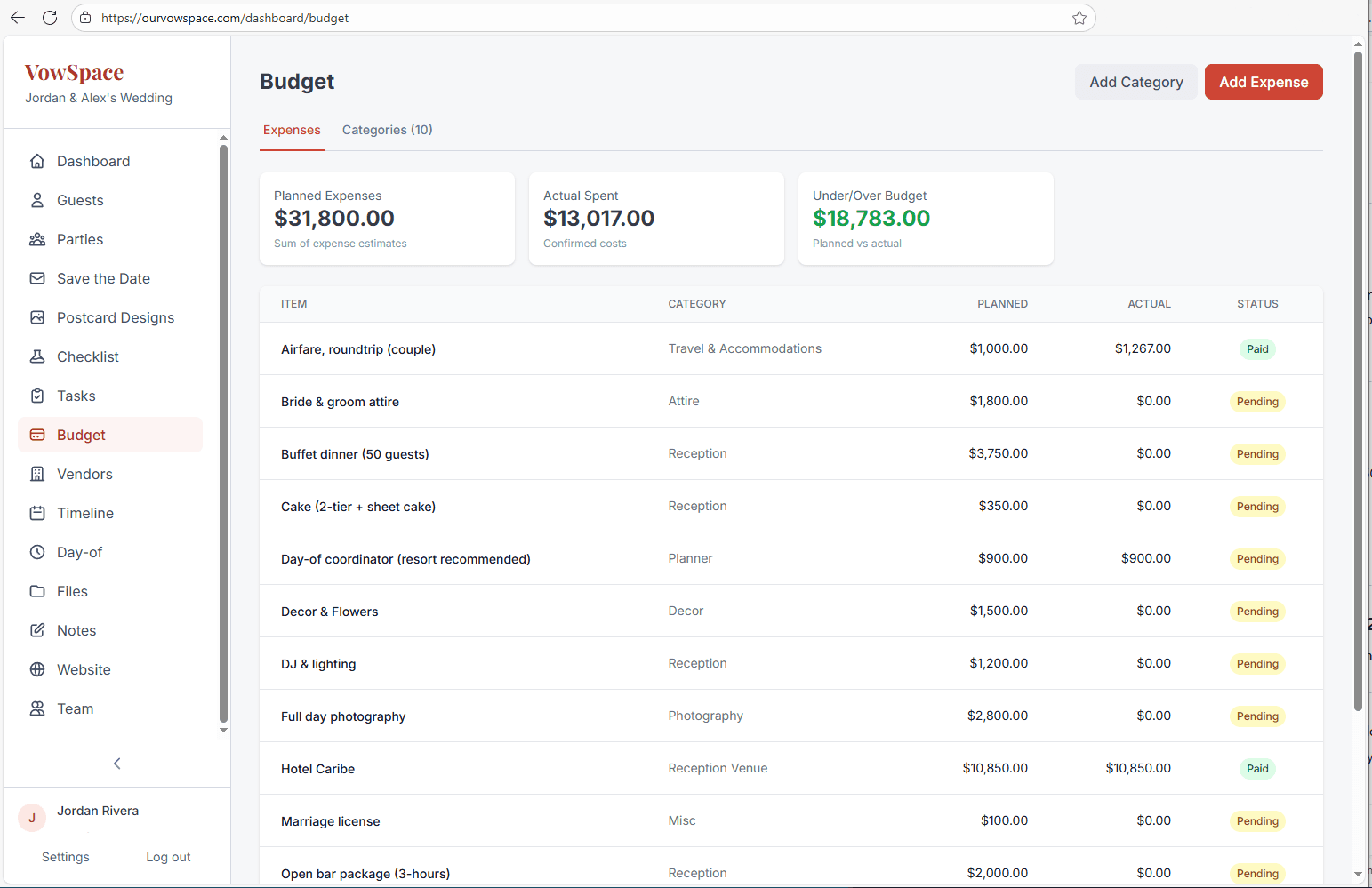Click the Website globe icon

[x=36, y=669]
